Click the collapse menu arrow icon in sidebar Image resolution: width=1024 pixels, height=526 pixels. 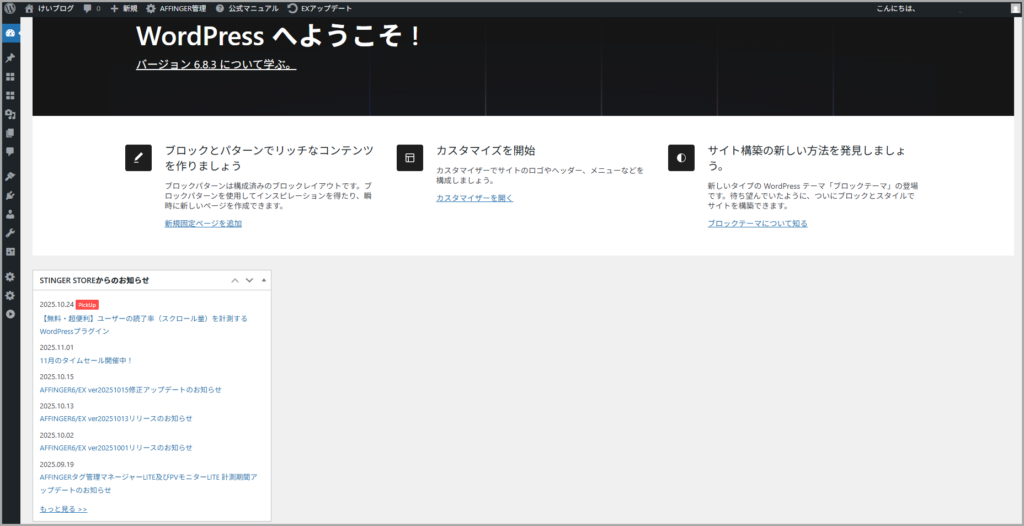pyautogui.click(x=10, y=314)
